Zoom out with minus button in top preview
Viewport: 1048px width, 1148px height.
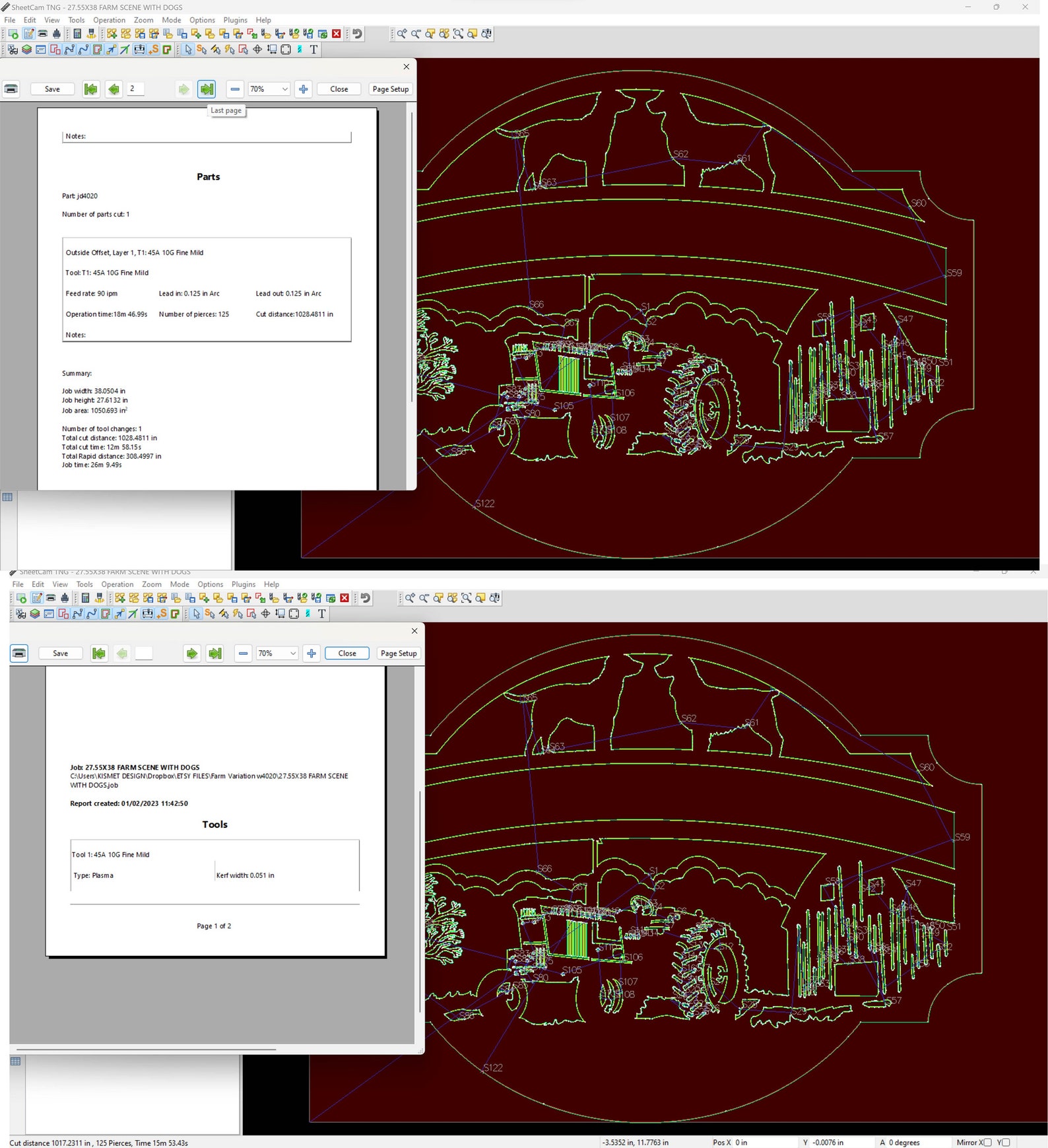click(235, 89)
